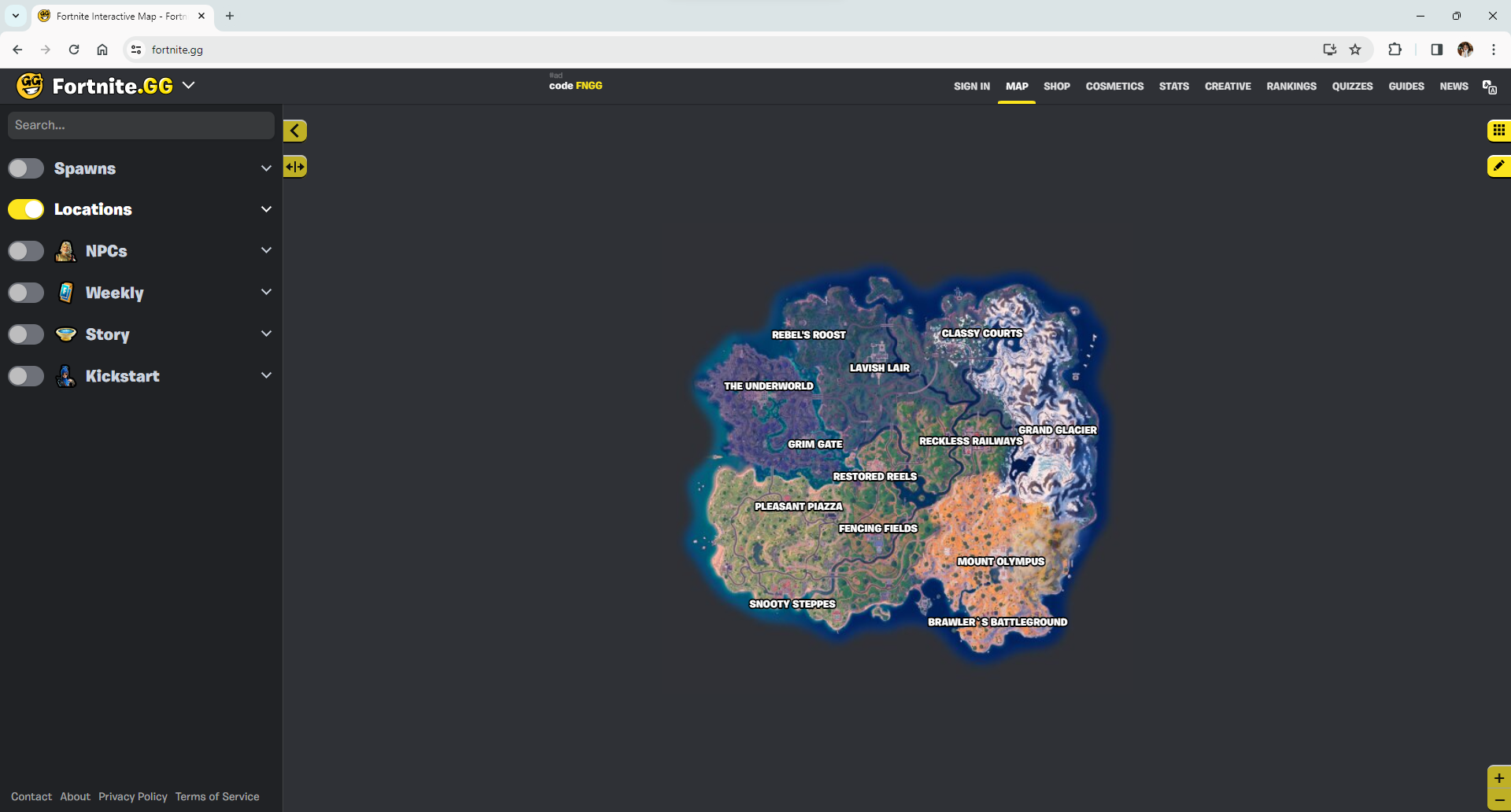1511x812 pixels.
Task: Open the Terms of Service link
Action: coord(217,796)
